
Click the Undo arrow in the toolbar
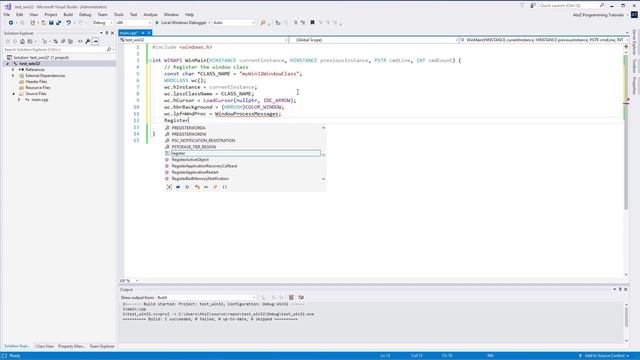[69, 23]
